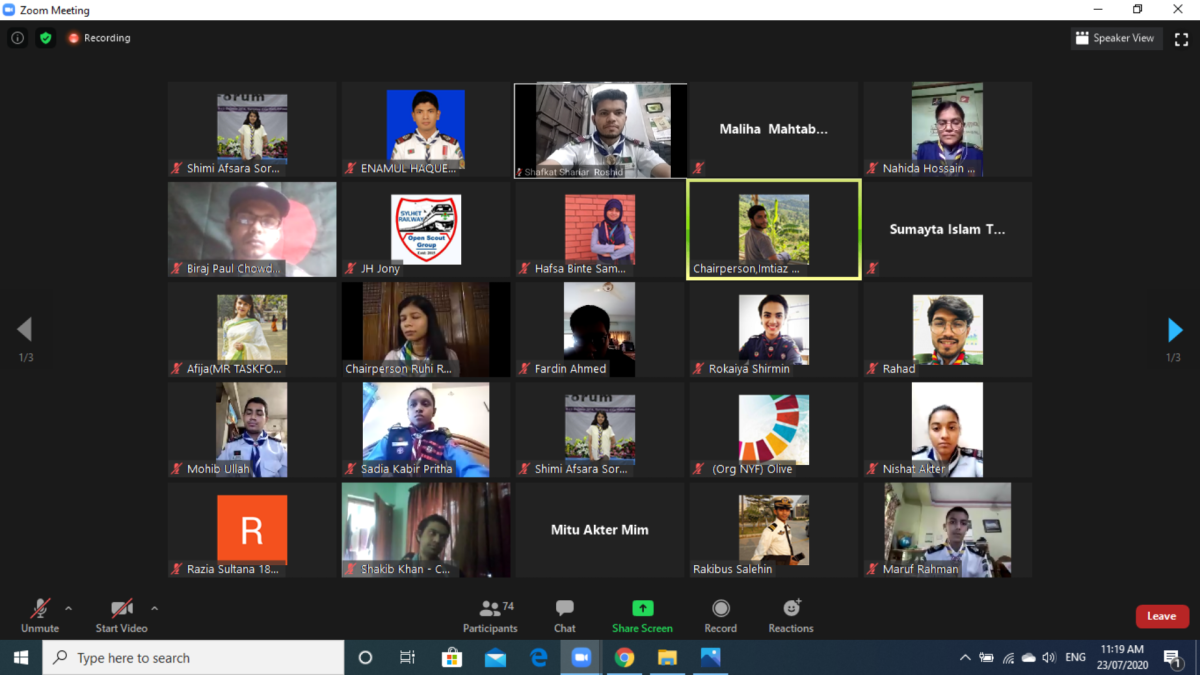Select Chairperson Imtiaz highlighted video tile
The height and width of the screenshot is (675, 1200).
pos(773,229)
